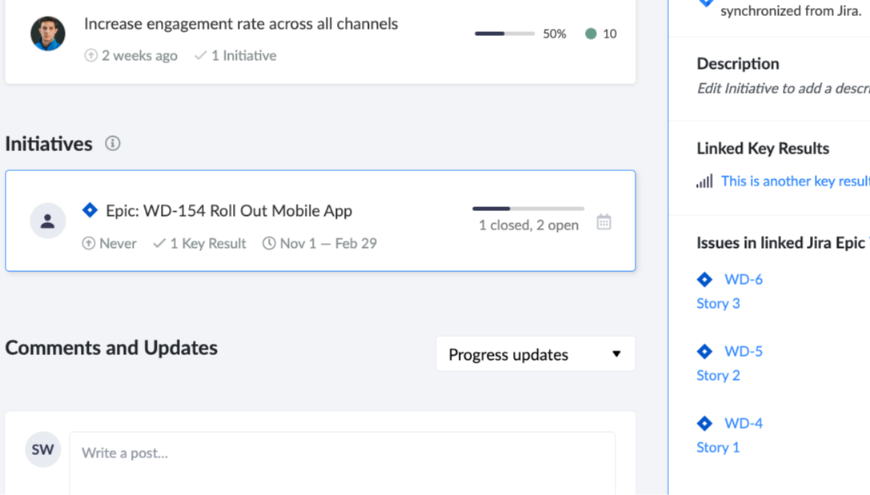
Task: Click the green status dot showing 10
Action: point(591,34)
